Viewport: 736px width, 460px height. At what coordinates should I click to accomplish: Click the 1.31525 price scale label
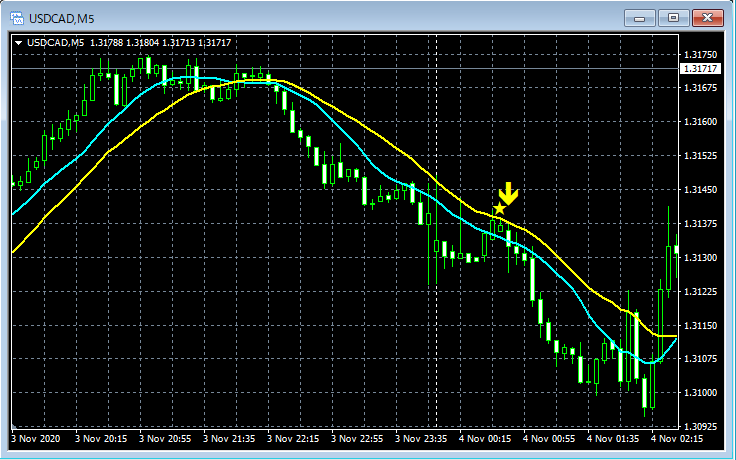(x=700, y=155)
